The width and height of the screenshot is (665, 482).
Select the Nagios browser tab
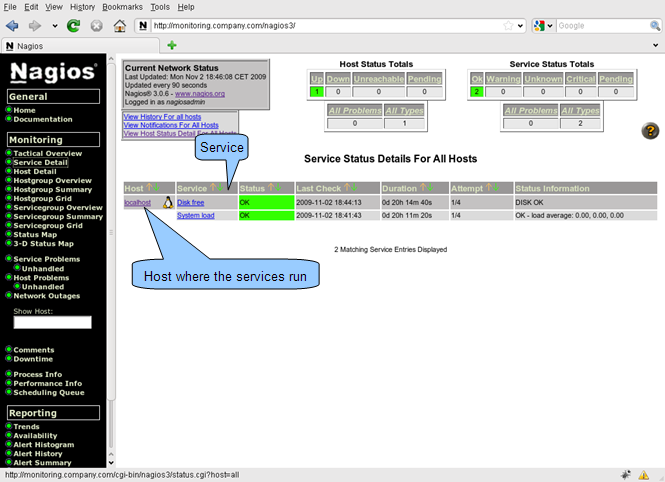click(81, 46)
